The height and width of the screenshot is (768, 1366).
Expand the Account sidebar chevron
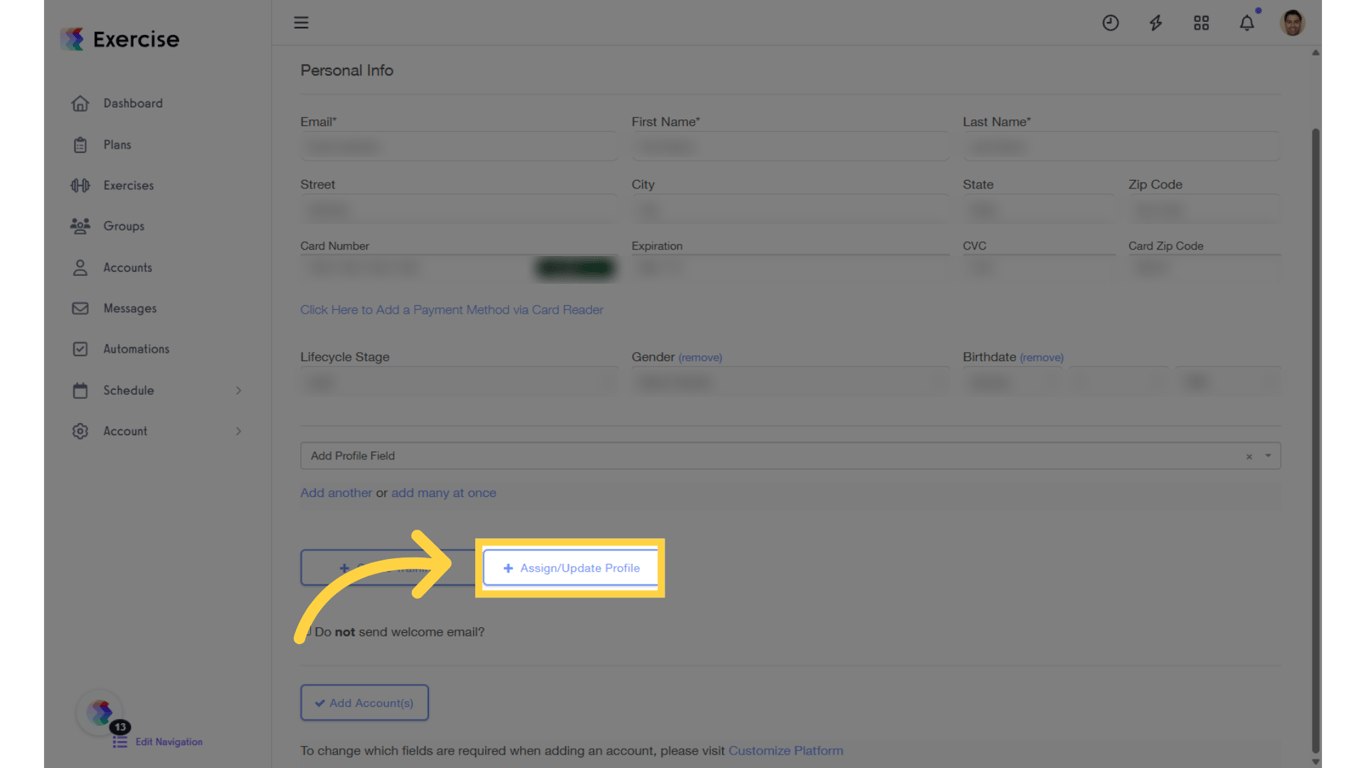point(238,431)
